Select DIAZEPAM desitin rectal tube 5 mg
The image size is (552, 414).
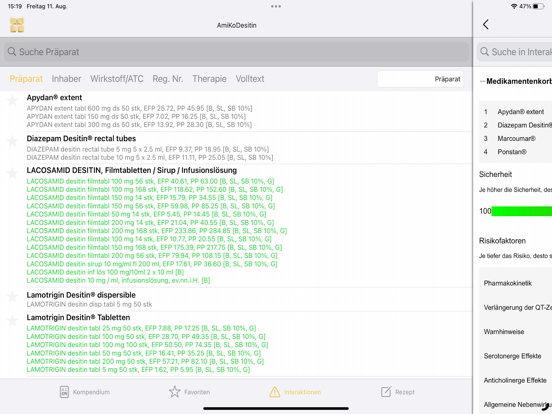click(x=148, y=149)
